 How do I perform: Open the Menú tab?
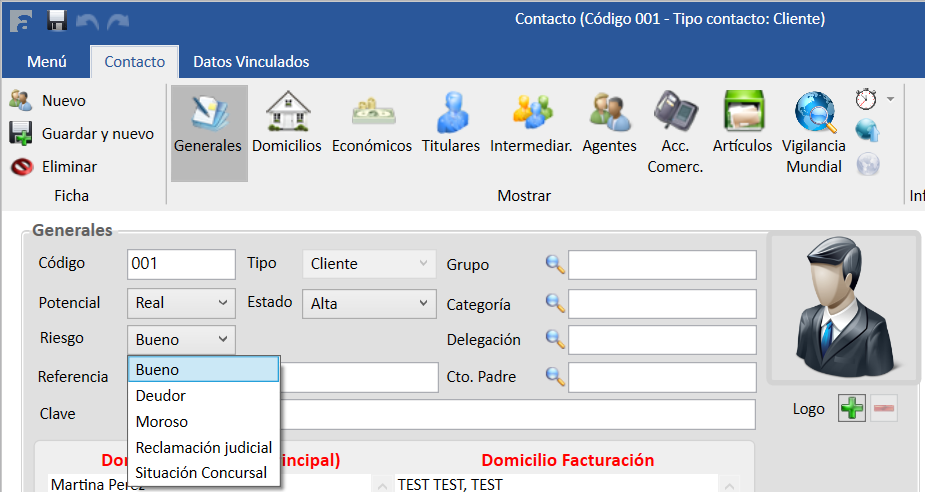47,62
